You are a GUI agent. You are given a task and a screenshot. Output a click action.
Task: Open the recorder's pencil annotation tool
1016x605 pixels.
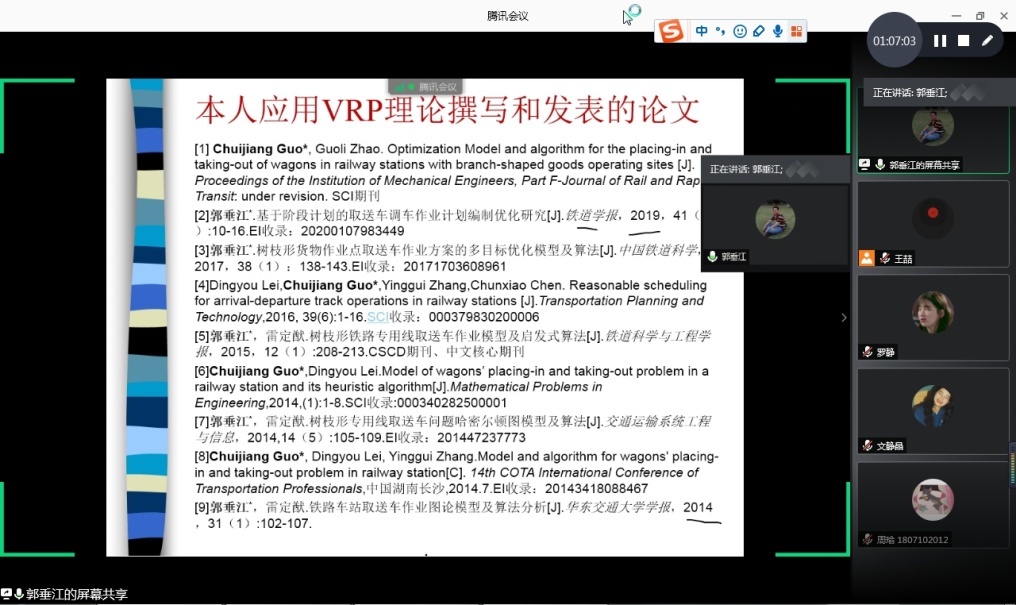987,41
